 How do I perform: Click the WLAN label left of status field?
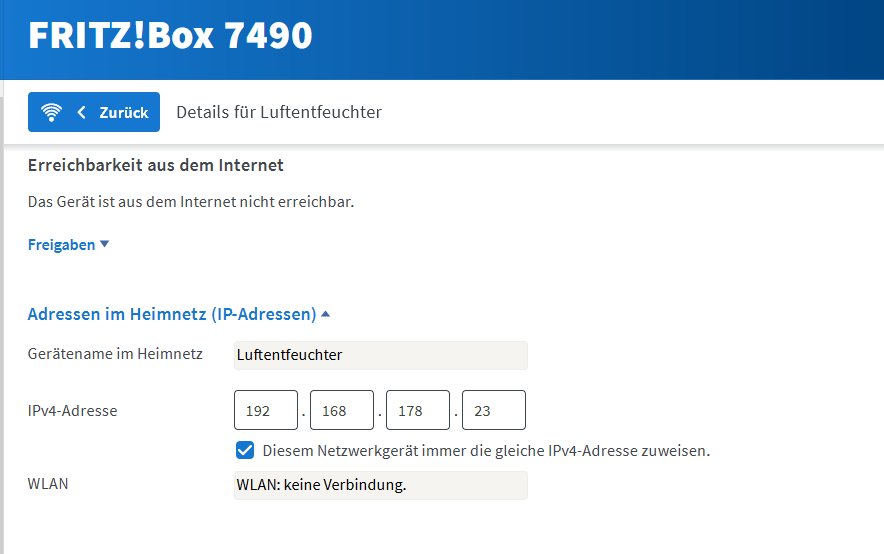click(x=48, y=484)
